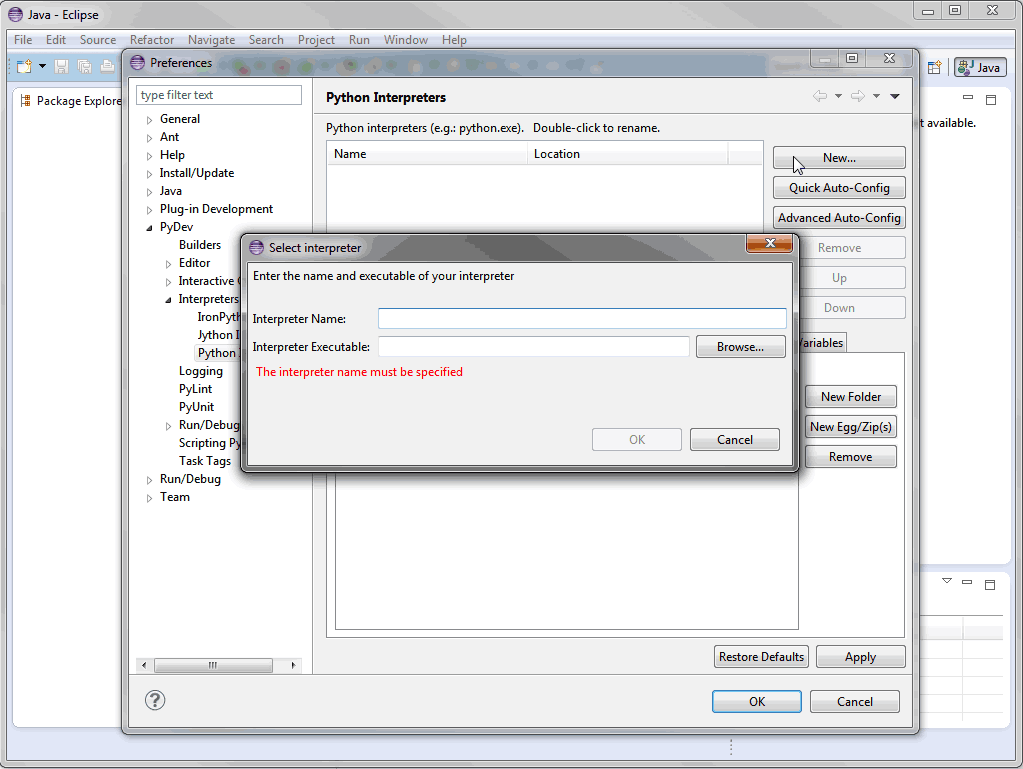Collapse the PyDev tree node
The image size is (1023, 769).
coord(149,228)
